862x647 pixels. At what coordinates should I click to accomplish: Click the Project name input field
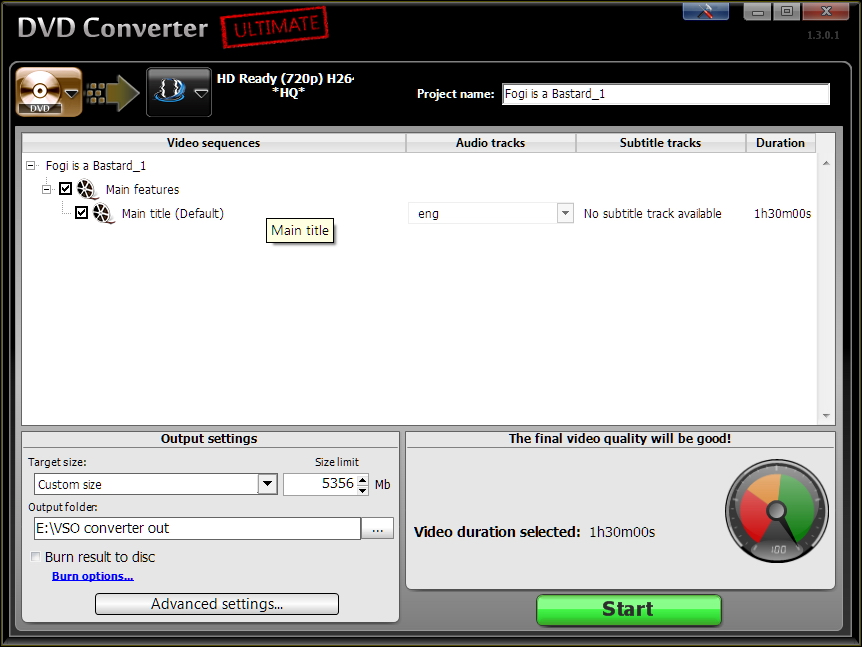(666, 94)
